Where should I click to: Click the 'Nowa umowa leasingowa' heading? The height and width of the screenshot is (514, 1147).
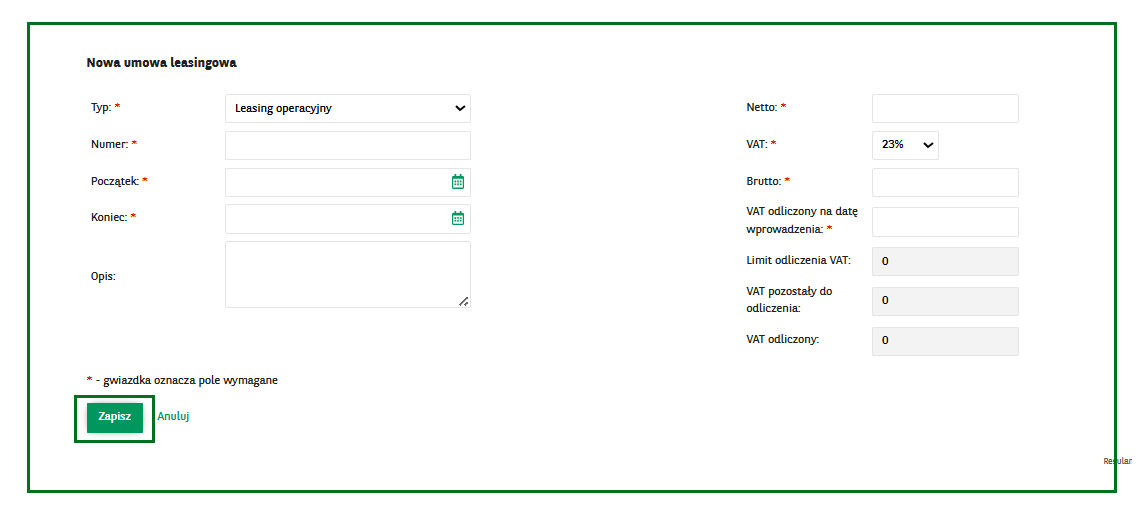pos(162,63)
